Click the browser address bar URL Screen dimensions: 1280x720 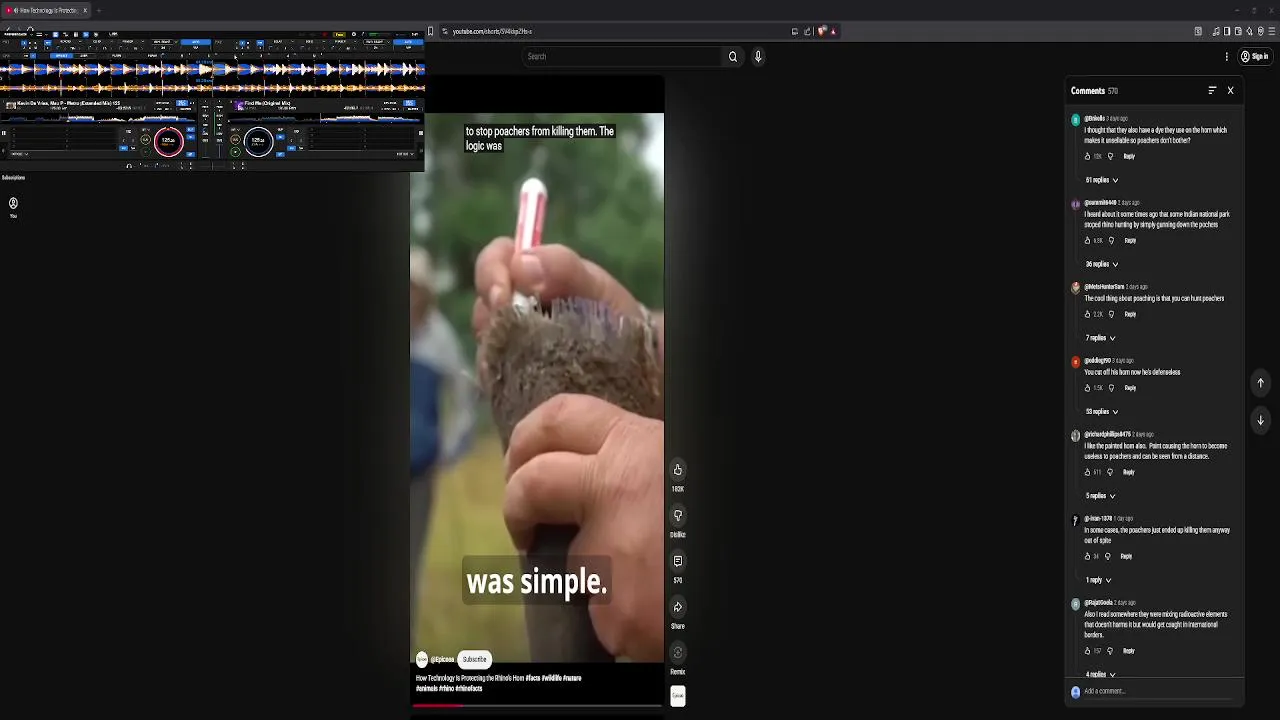[x=492, y=31]
